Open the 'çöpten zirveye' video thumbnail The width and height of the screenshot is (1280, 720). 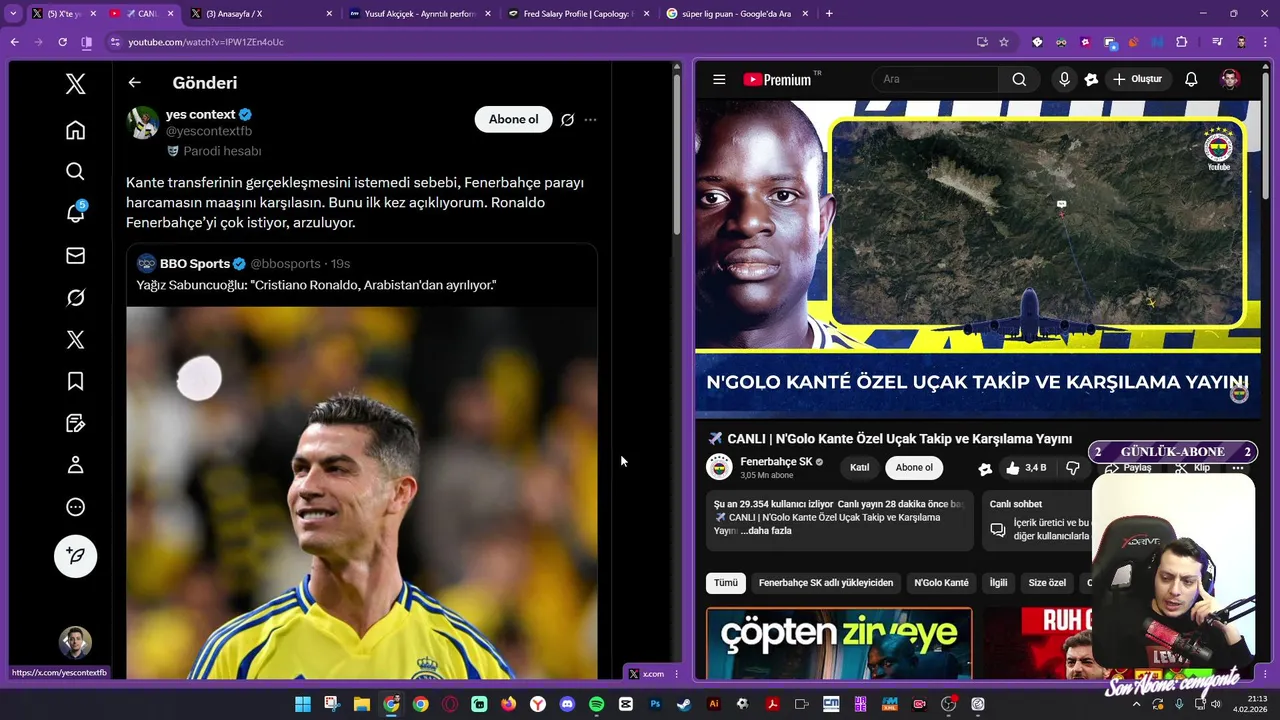tap(838, 643)
